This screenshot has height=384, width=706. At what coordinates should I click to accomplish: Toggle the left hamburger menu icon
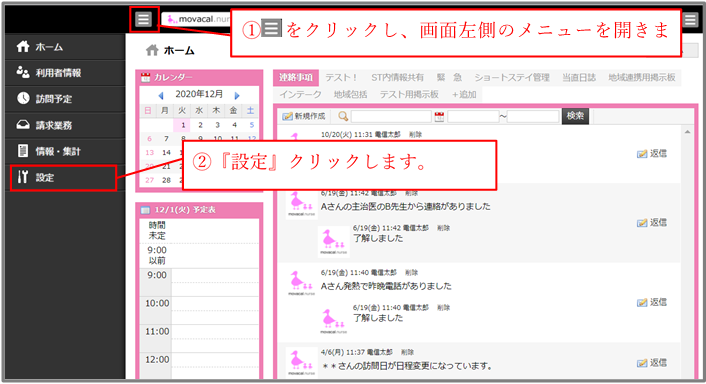coord(144,19)
